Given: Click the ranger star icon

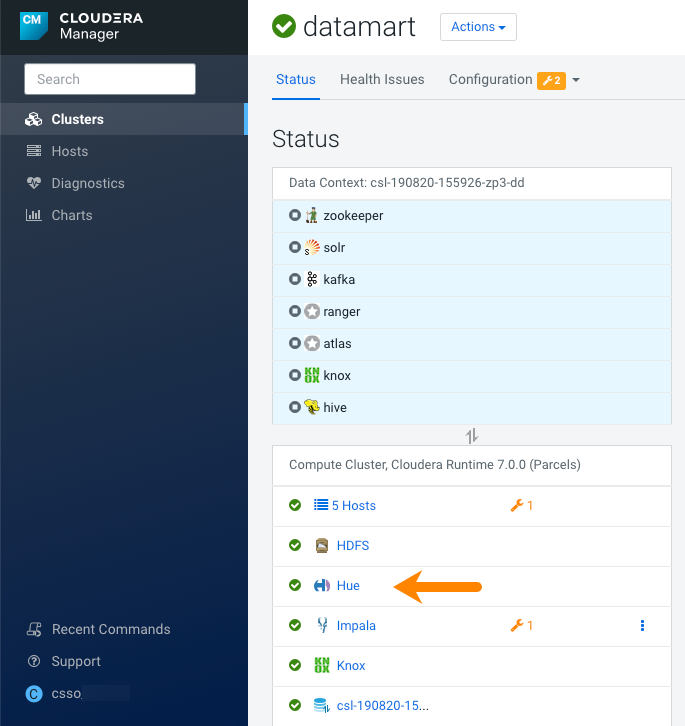Looking at the screenshot, I should [x=312, y=312].
